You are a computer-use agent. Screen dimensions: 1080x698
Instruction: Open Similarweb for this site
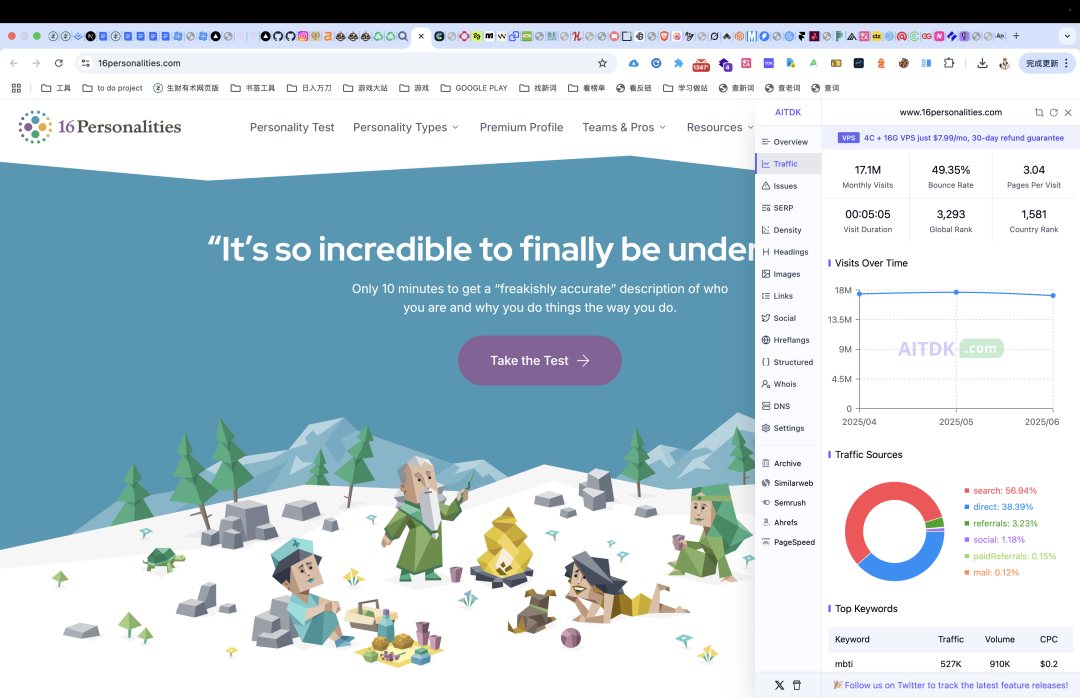pyautogui.click(x=787, y=484)
